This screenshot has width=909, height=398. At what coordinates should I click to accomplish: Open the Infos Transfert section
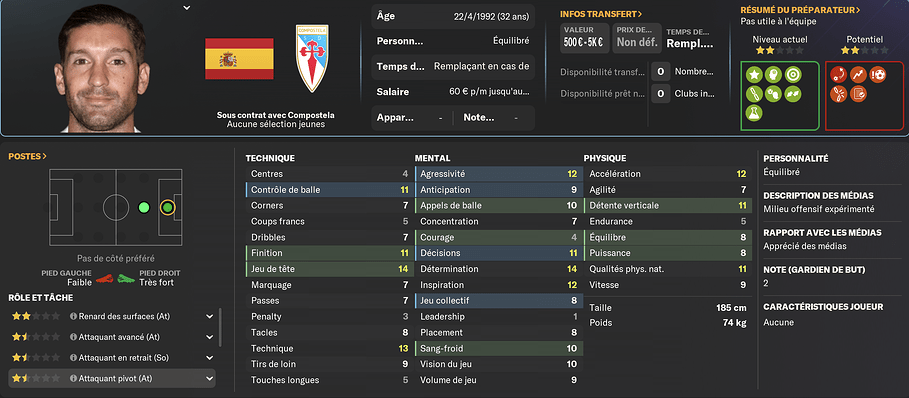[601, 14]
